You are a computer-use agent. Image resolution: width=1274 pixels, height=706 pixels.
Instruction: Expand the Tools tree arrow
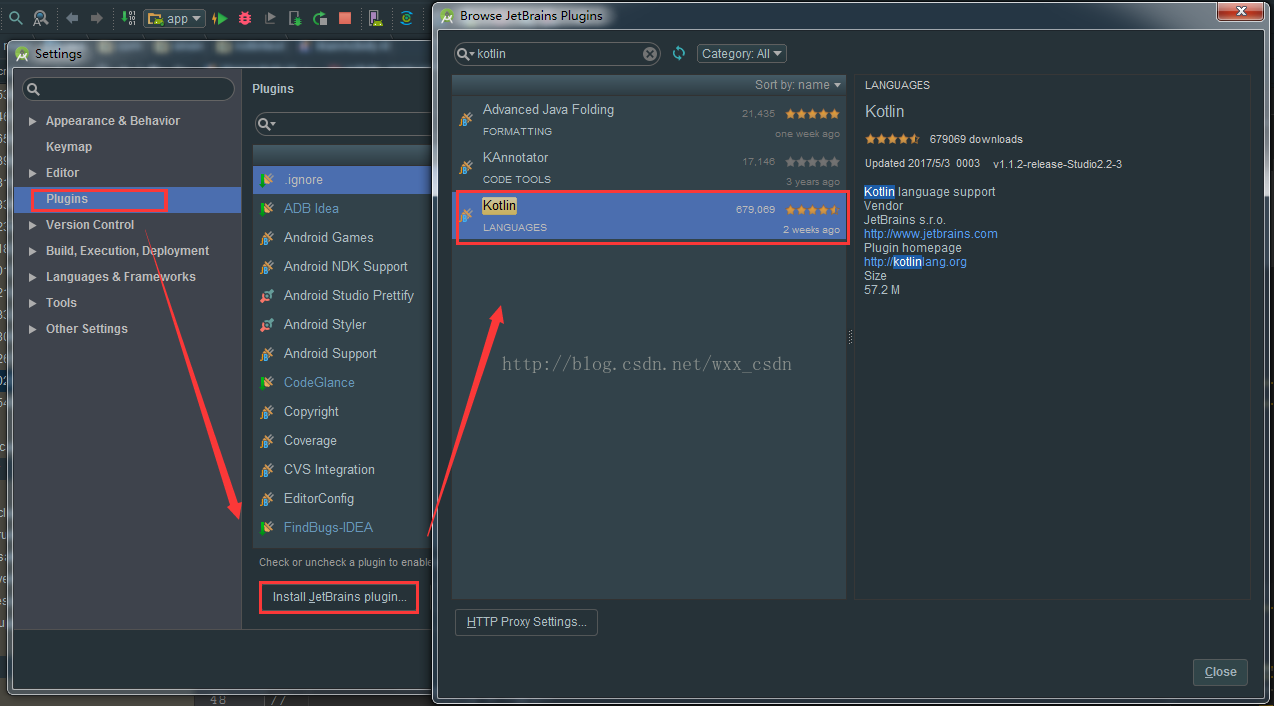point(33,303)
